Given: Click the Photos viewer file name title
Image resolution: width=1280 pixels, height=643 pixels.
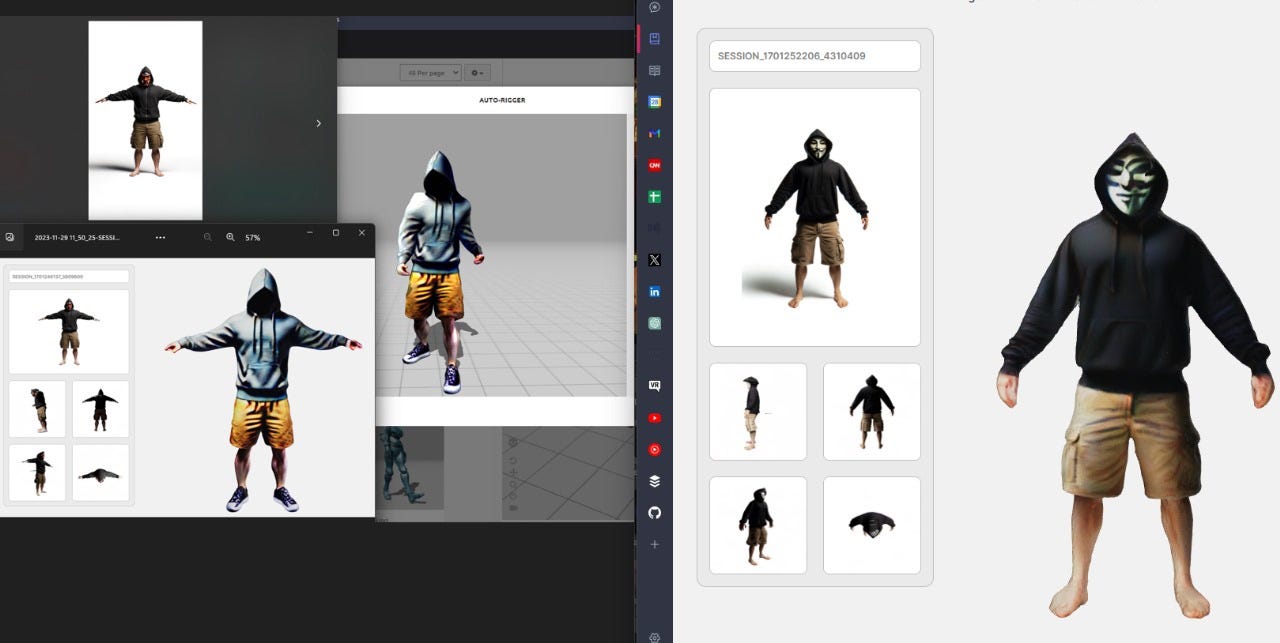Looking at the screenshot, I should [77, 238].
